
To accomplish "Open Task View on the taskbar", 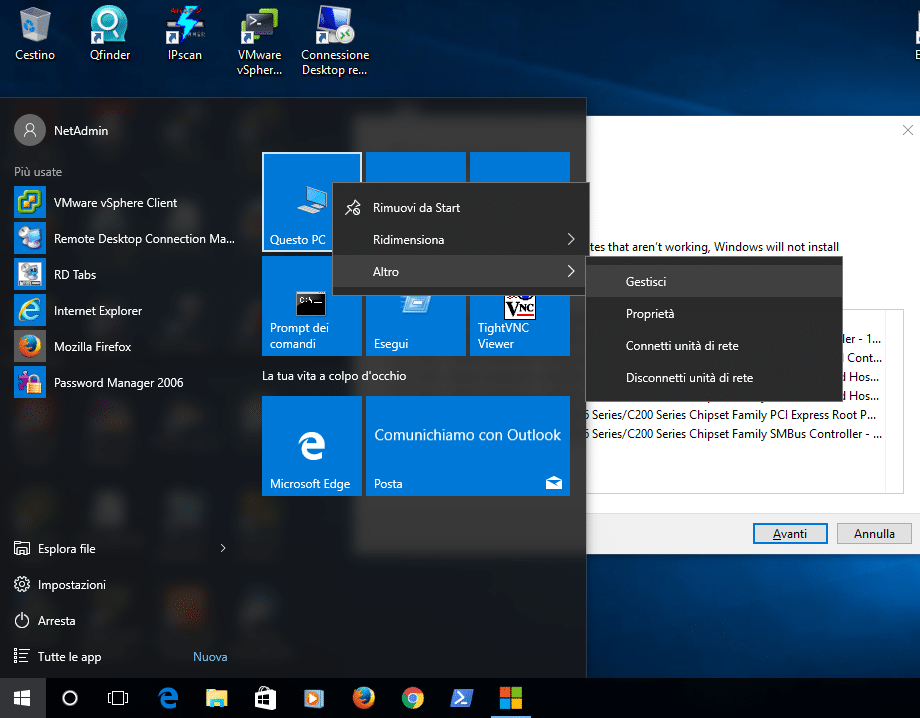I will 118,698.
